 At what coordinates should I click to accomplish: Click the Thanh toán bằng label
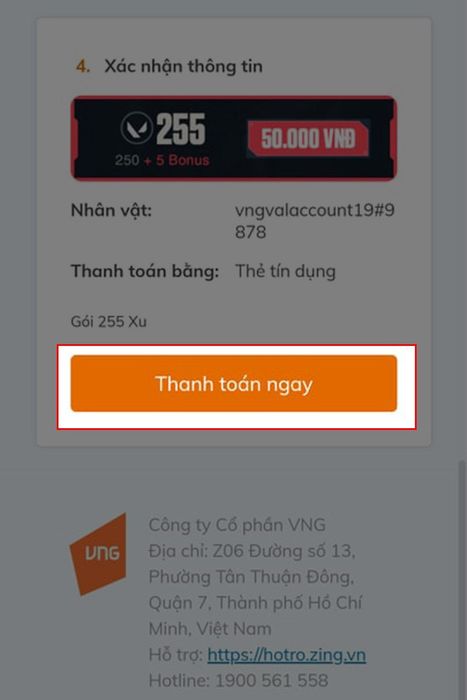(145, 271)
